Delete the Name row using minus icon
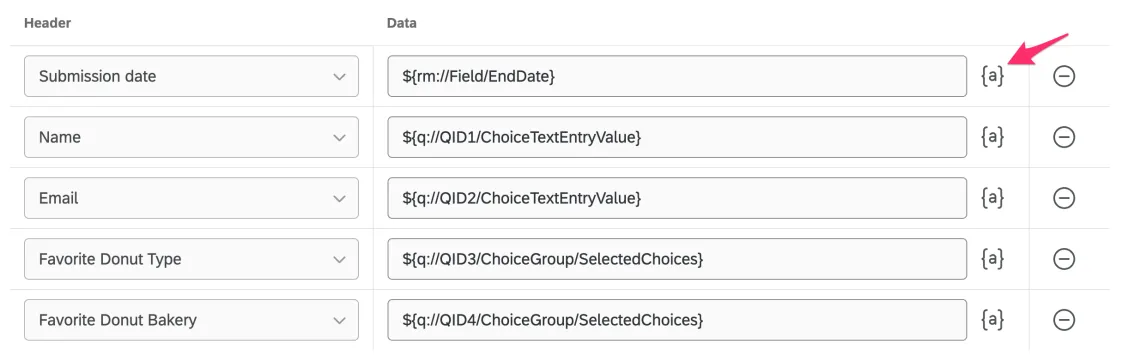This screenshot has width=1140, height=361. tap(1064, 137)
